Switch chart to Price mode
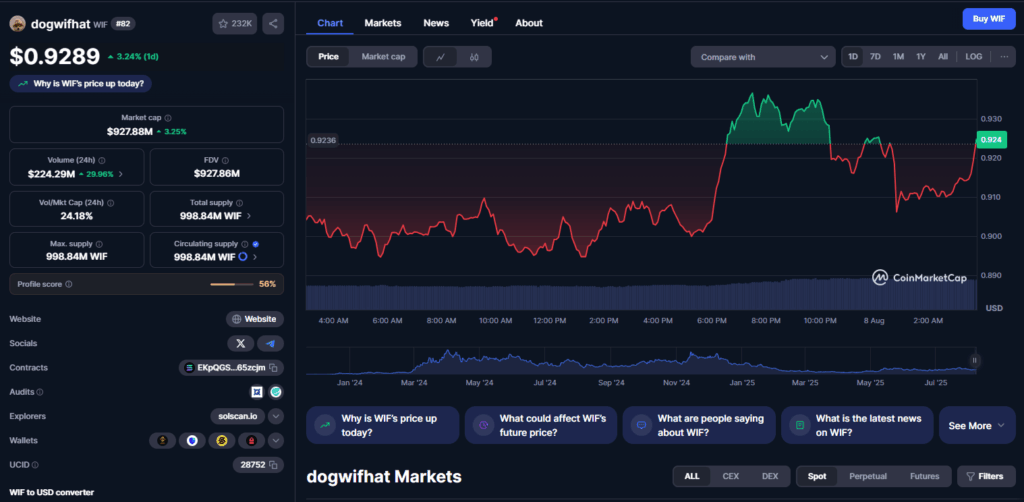1024x502 pixels. coord(328,57)
